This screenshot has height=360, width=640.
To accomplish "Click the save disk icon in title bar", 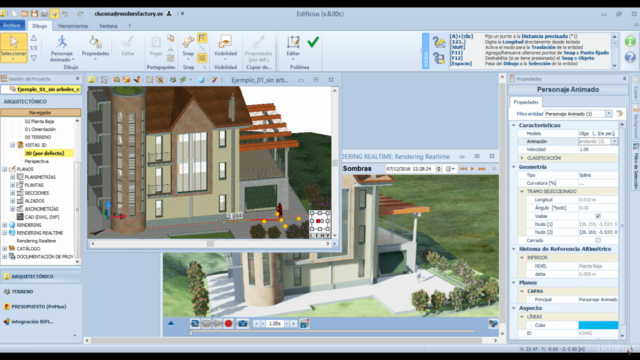I will click(34, 13).
